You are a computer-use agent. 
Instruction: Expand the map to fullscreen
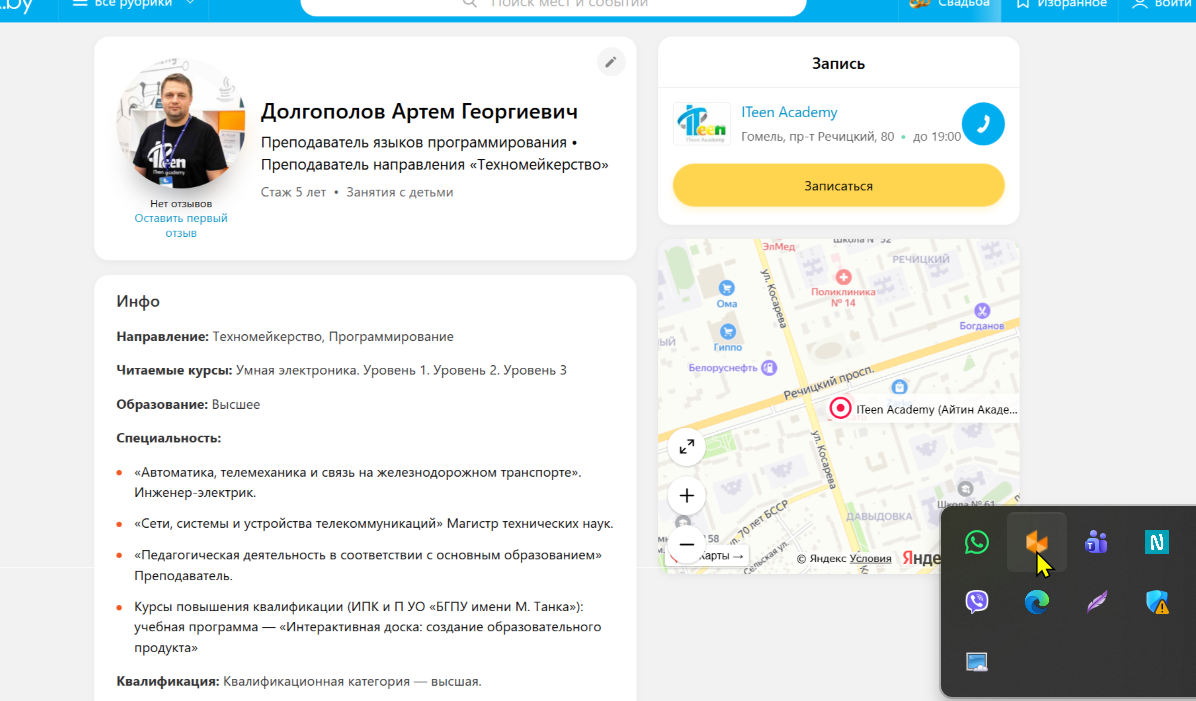click(x=686, y=447)
